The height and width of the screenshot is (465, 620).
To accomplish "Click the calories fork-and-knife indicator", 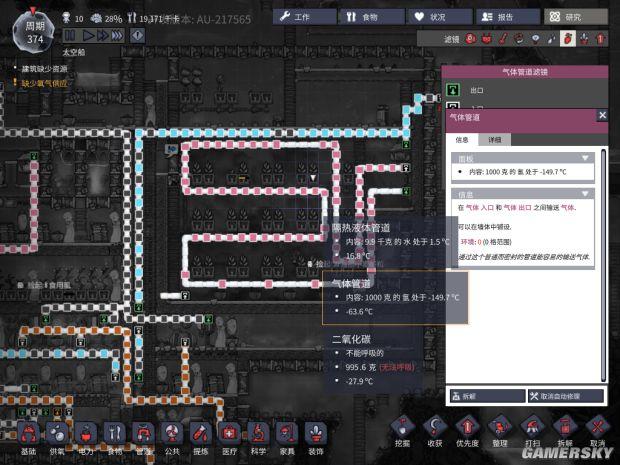I will (152, 19).
